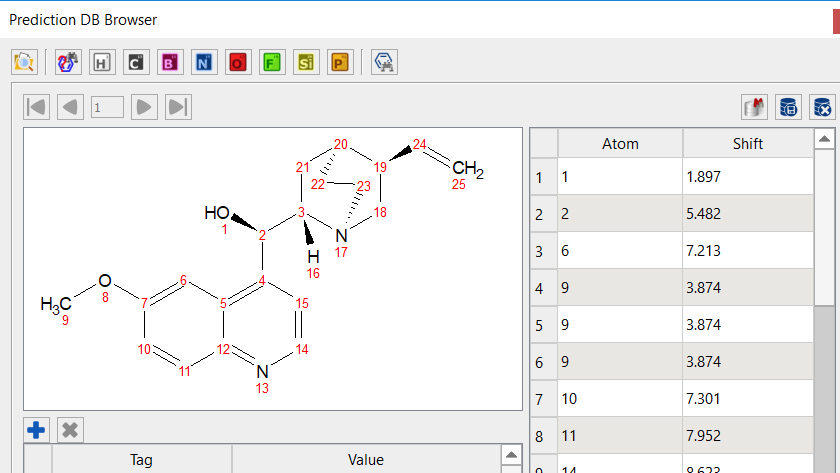The height and width of the screenshot is (473, 840).
Task: Select the Si nucleus filter icon
Action: click(x=306, y=62)
